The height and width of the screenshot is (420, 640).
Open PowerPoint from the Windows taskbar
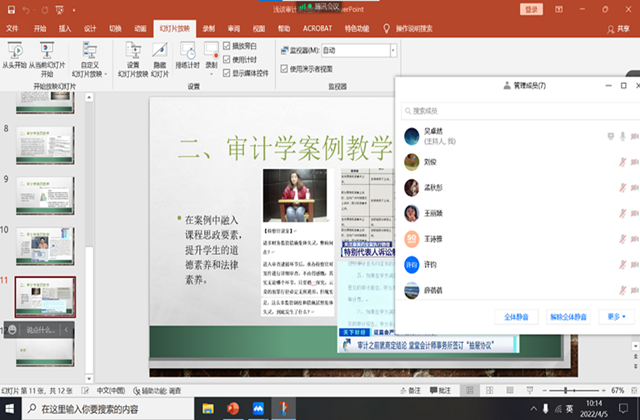coord(234,408)
